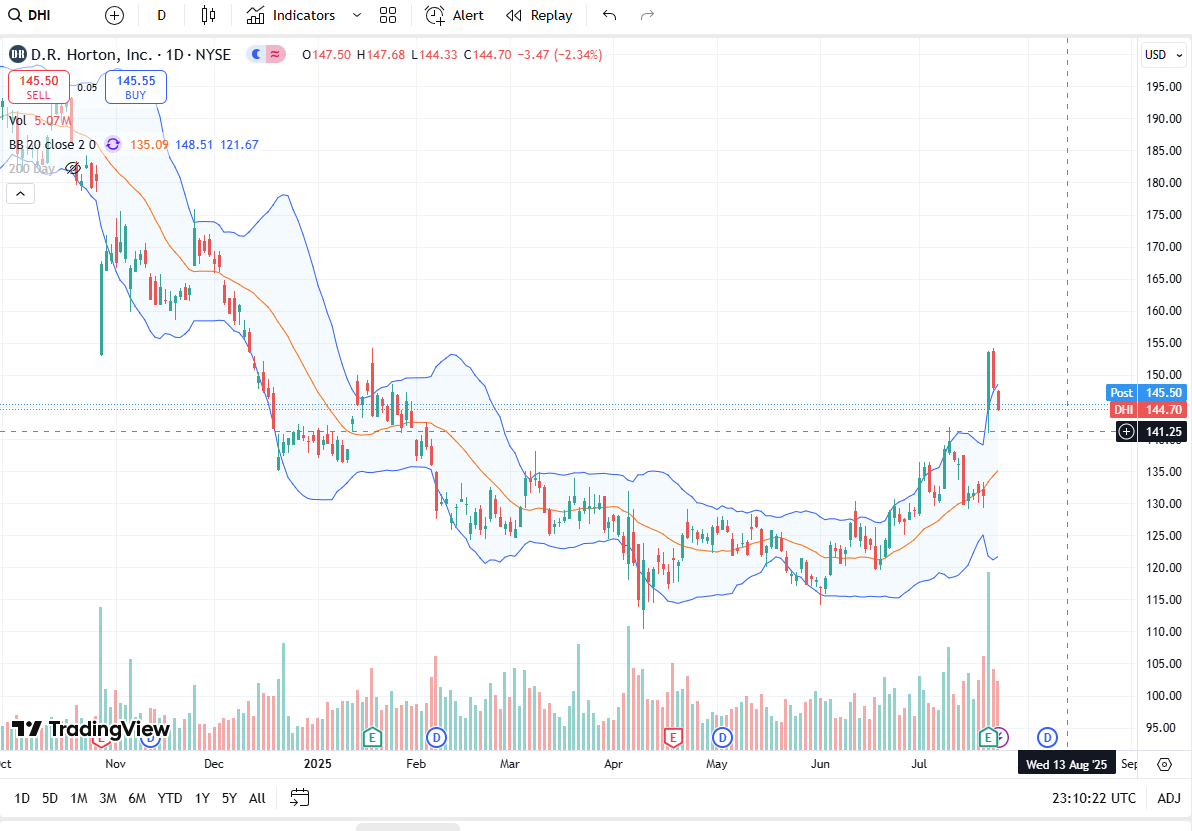Screen dimensions: 1192x831
Task: Click the 110.00 price scale label
Action: (1164, 632)
